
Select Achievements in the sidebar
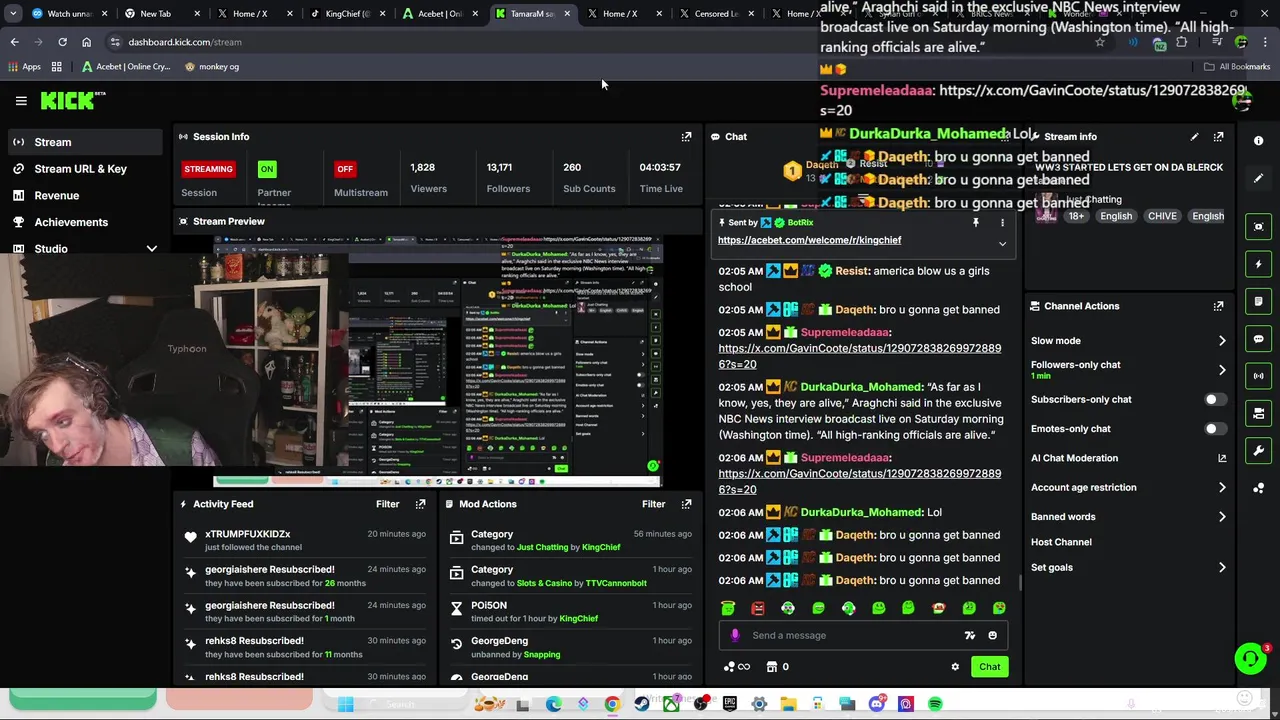pos(83,222)
